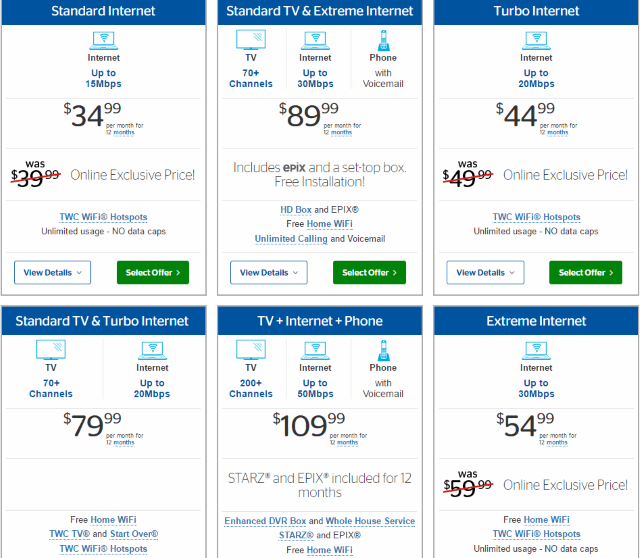Click the Phone icon in TV + Internet + Phone
640x558 pixels.
click(383, 351)
